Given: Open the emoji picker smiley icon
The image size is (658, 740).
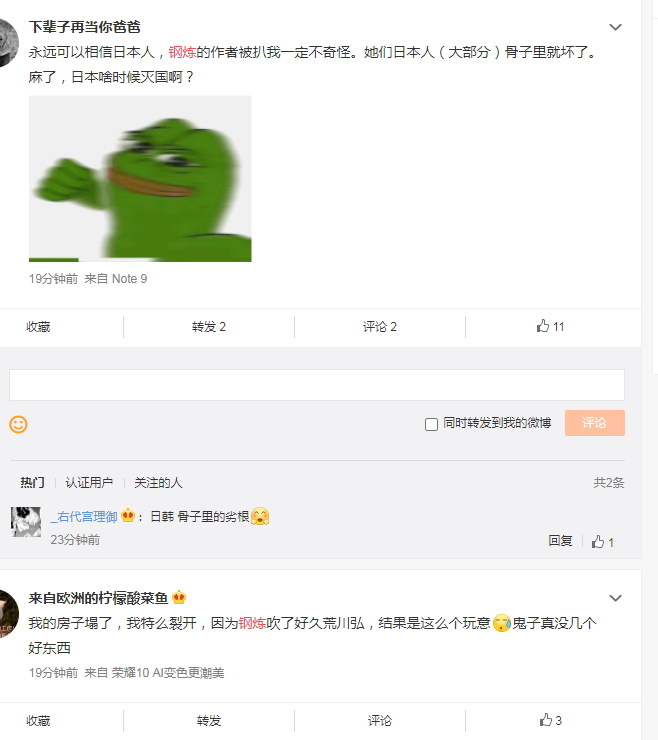Looking at the screenshot, I should tap(18, 424).
